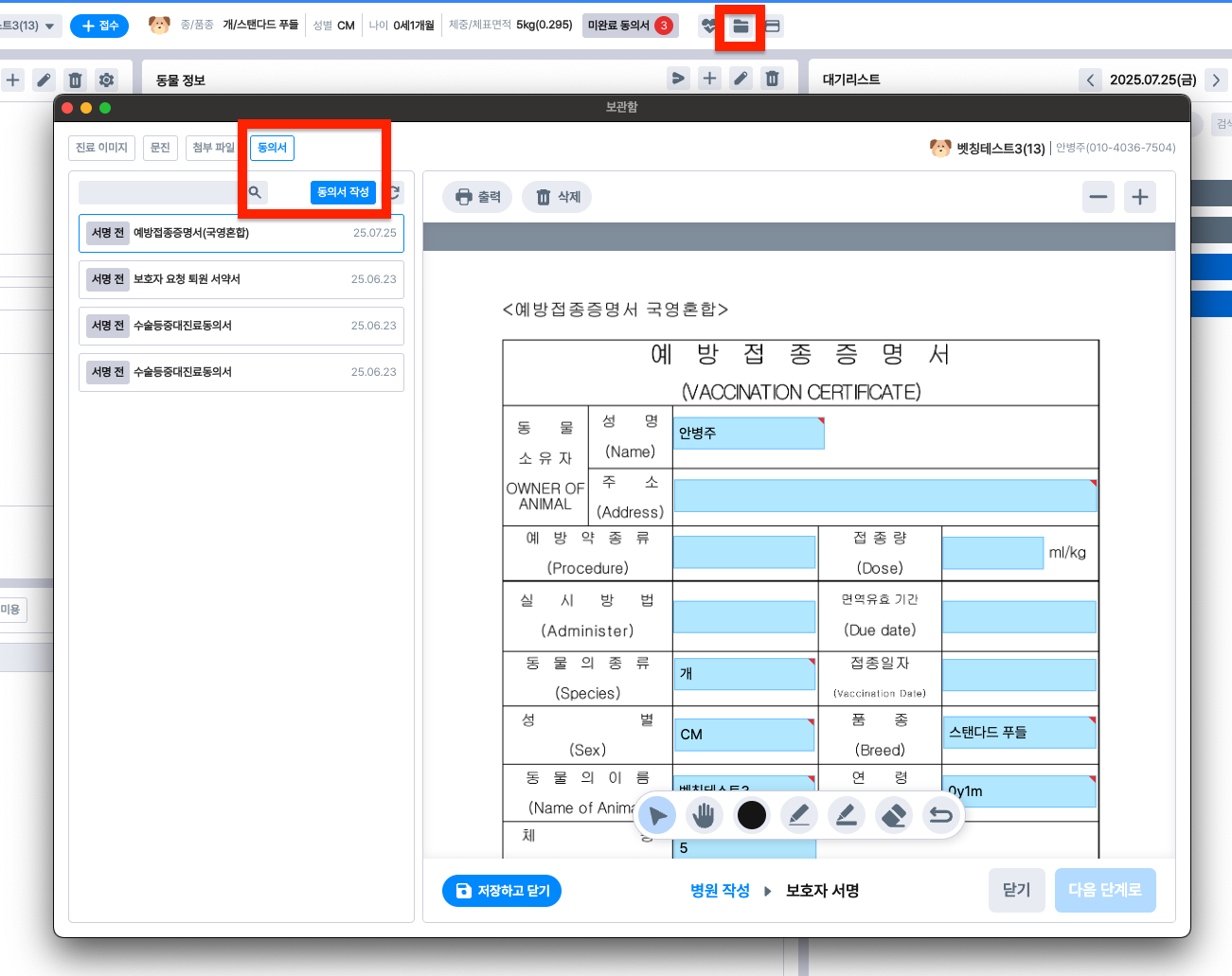Go to previous date in 대기리스트
The height and width of the screenshot is (976, 1232).
point(1090,80)
